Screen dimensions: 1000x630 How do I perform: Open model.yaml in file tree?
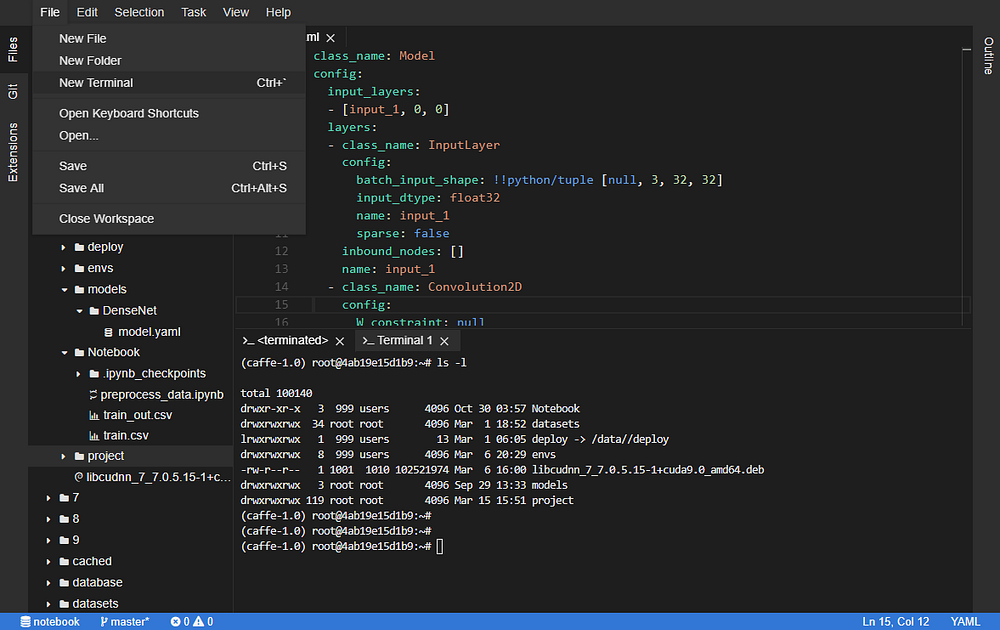[x=148, y=331]
